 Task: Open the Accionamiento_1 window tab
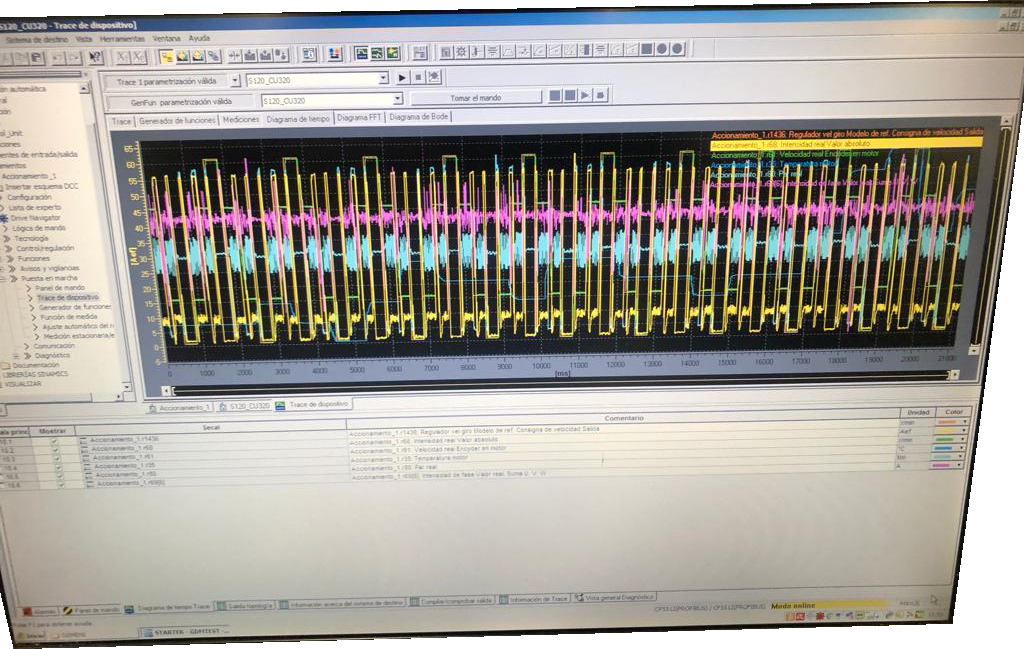coord(180,407)
